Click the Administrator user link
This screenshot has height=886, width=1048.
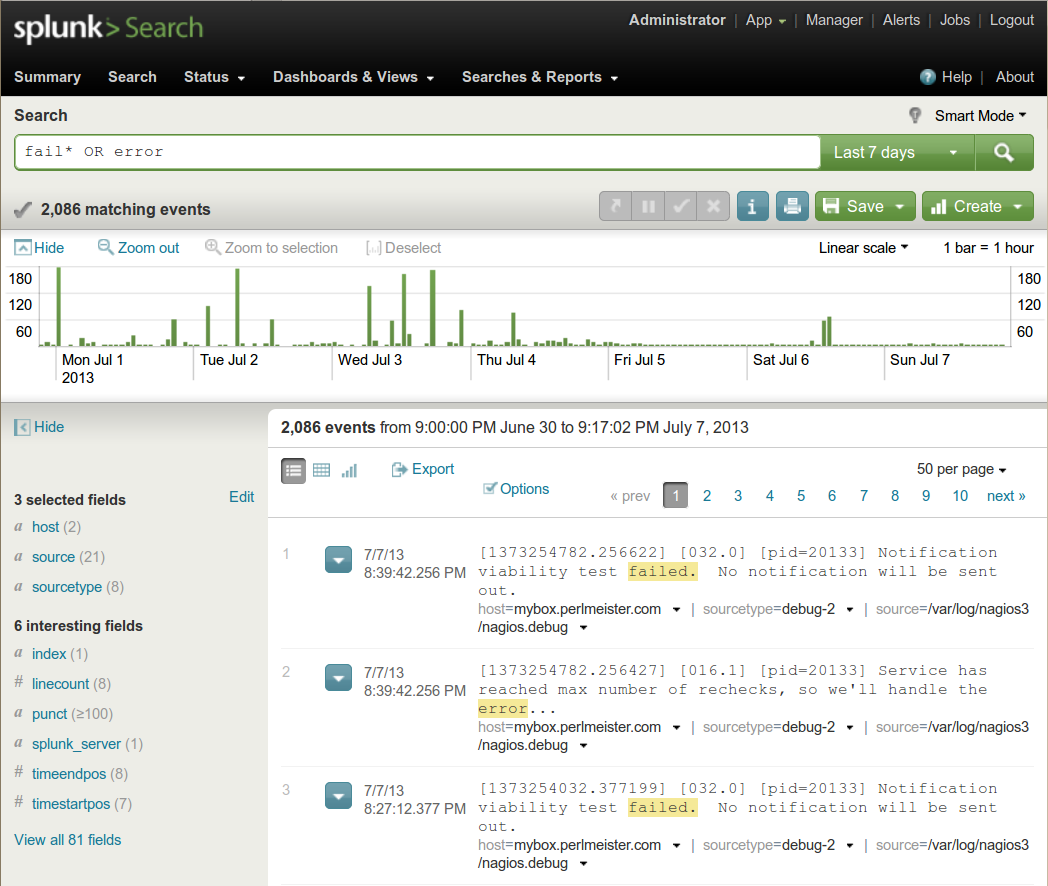point(677,21)
